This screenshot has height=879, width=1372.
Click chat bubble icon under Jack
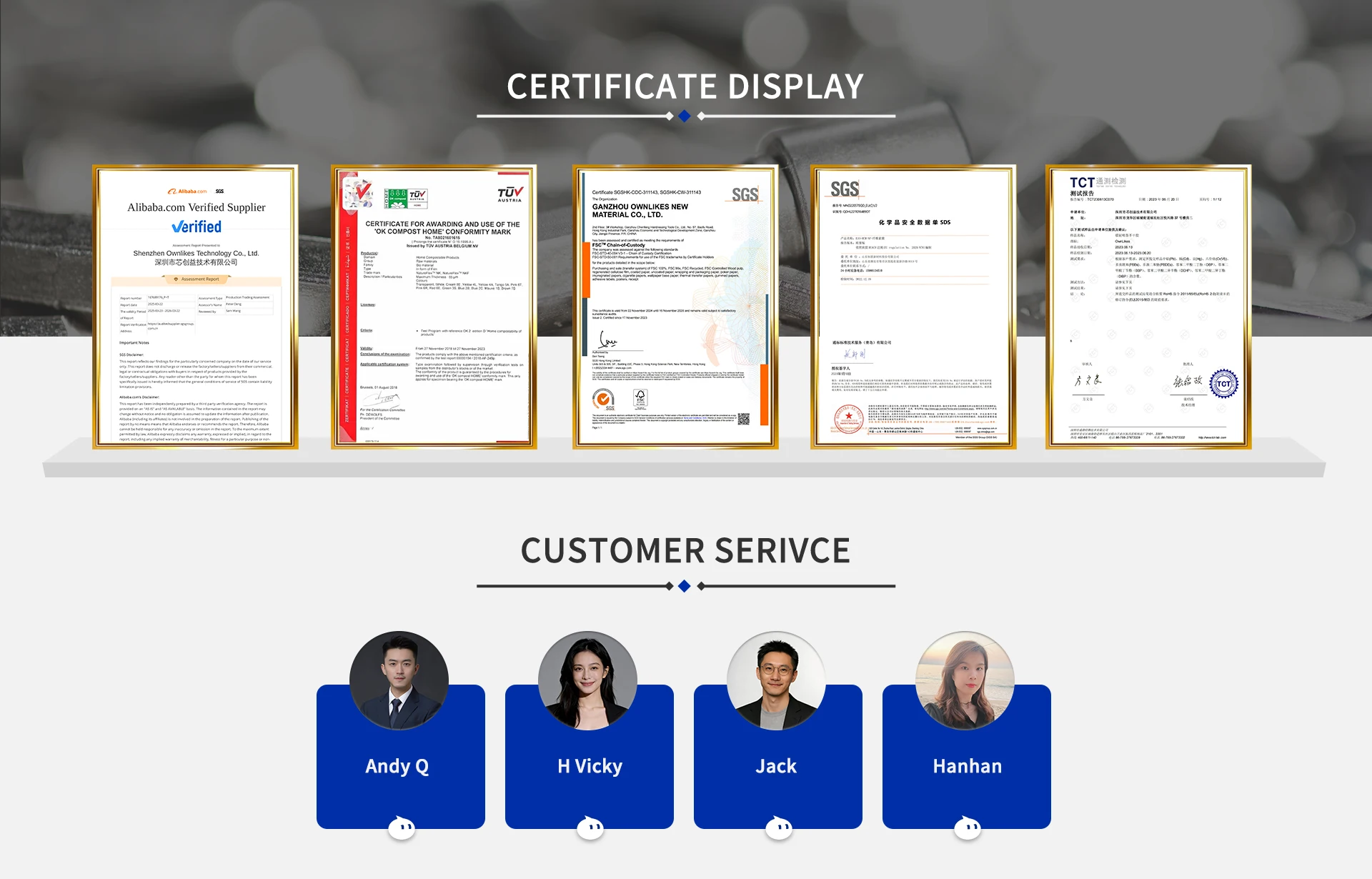779,828
